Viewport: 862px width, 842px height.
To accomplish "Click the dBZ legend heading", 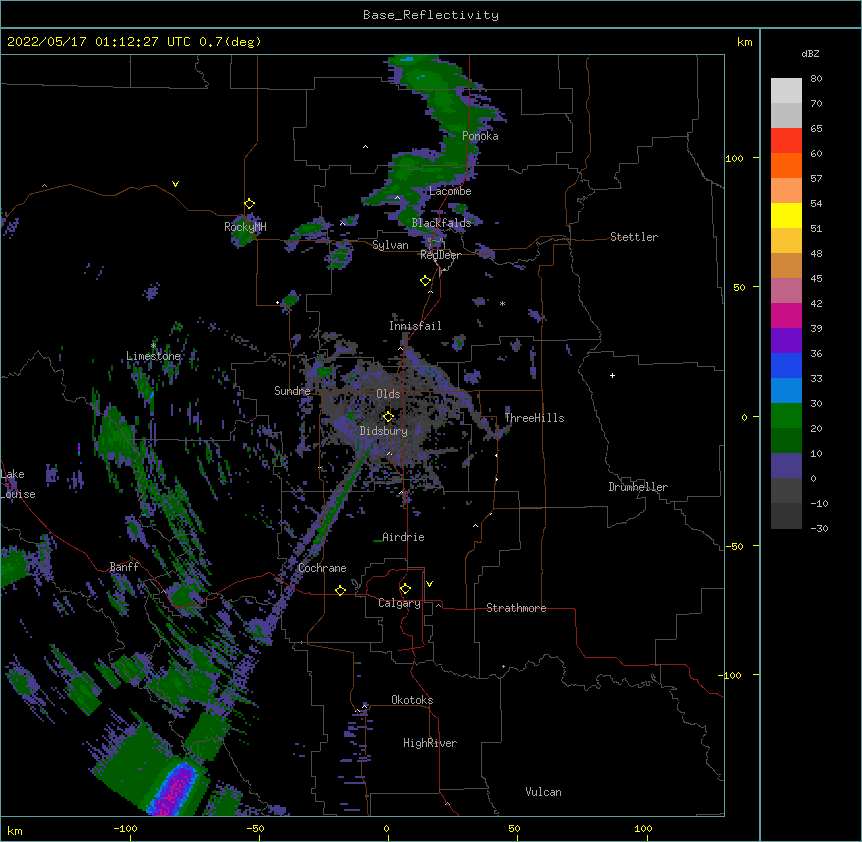I will point(810,53).
